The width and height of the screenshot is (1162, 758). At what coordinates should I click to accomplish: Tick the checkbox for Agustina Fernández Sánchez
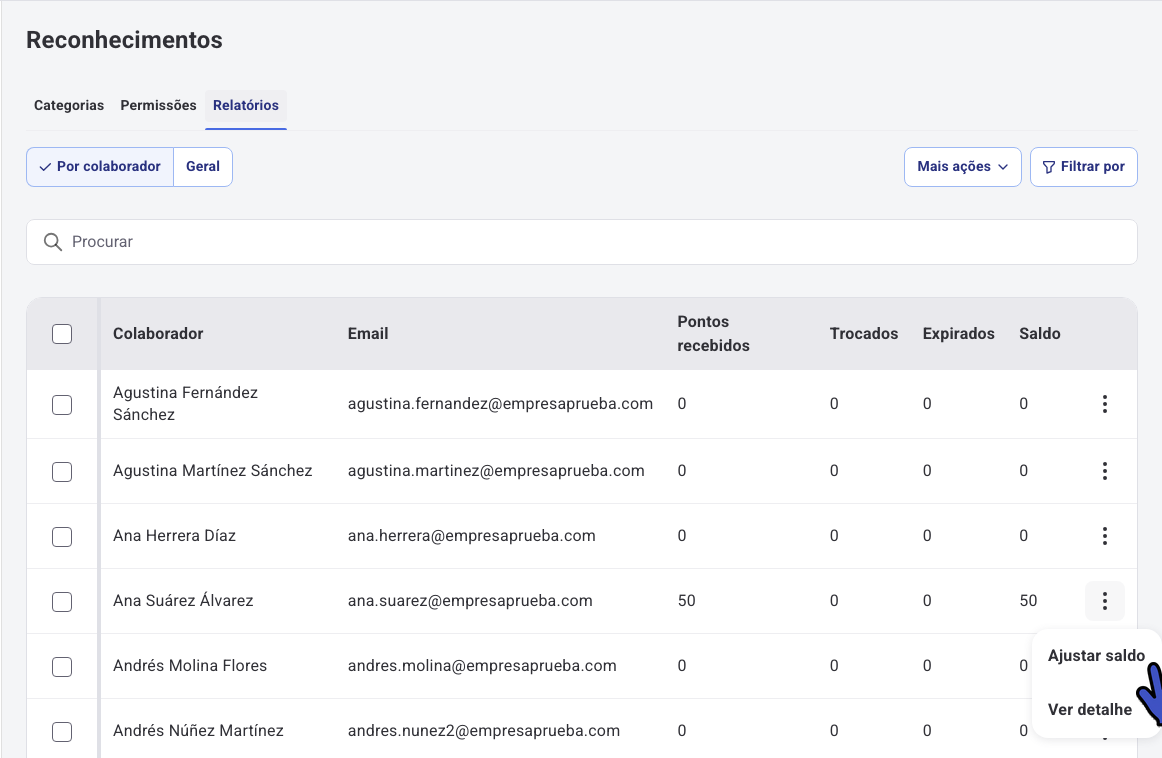pyautogui.click(x=62, y=405)
